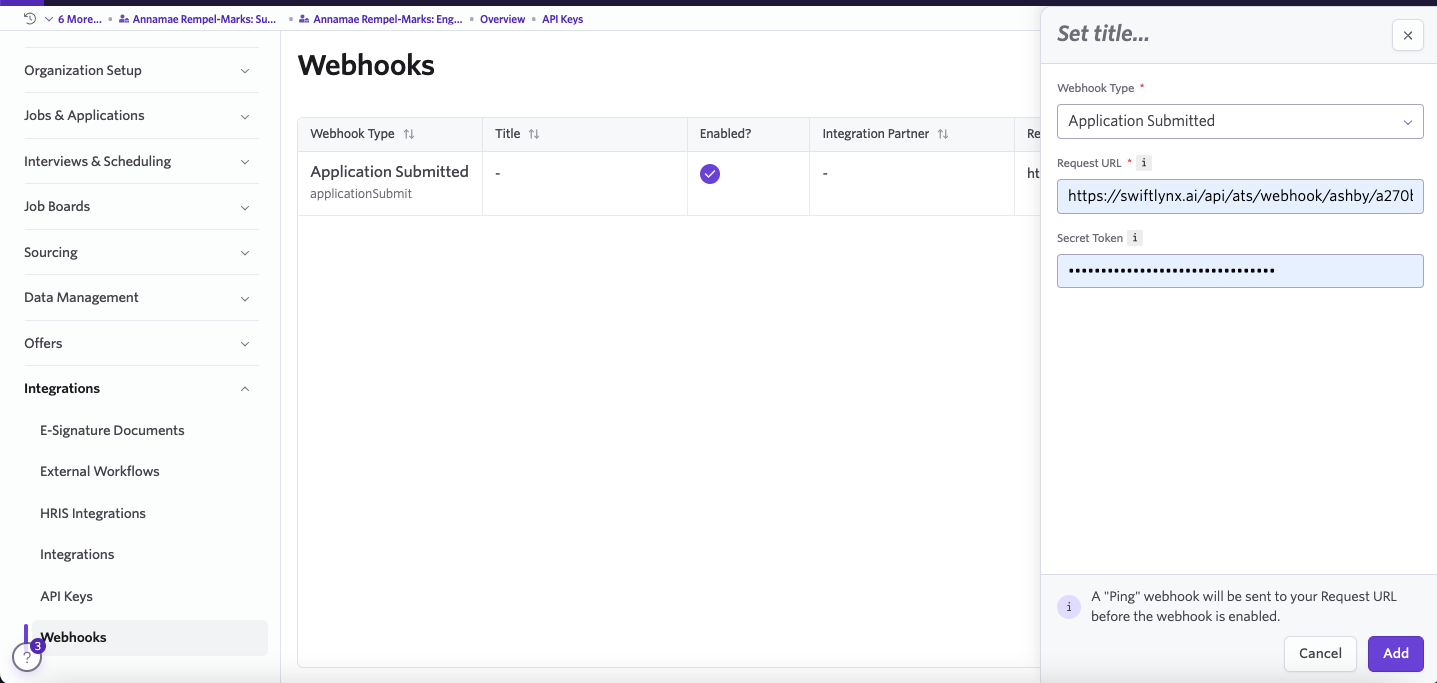Open External Workflows settings

pos(100,471)
